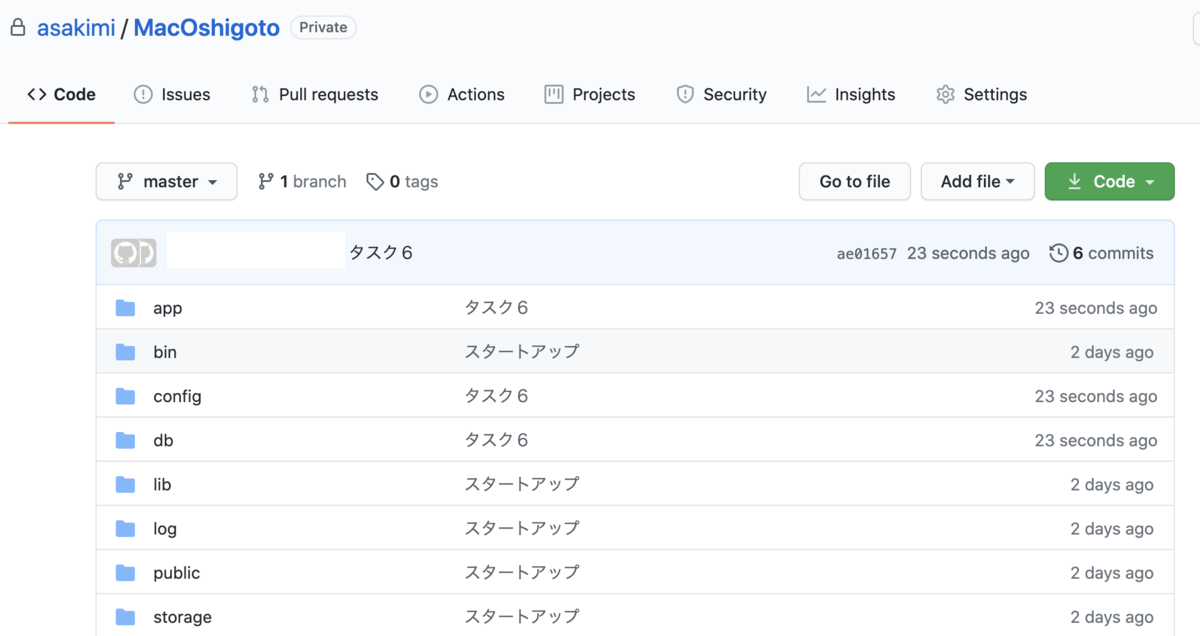Click the Insights graph icon

816,94
